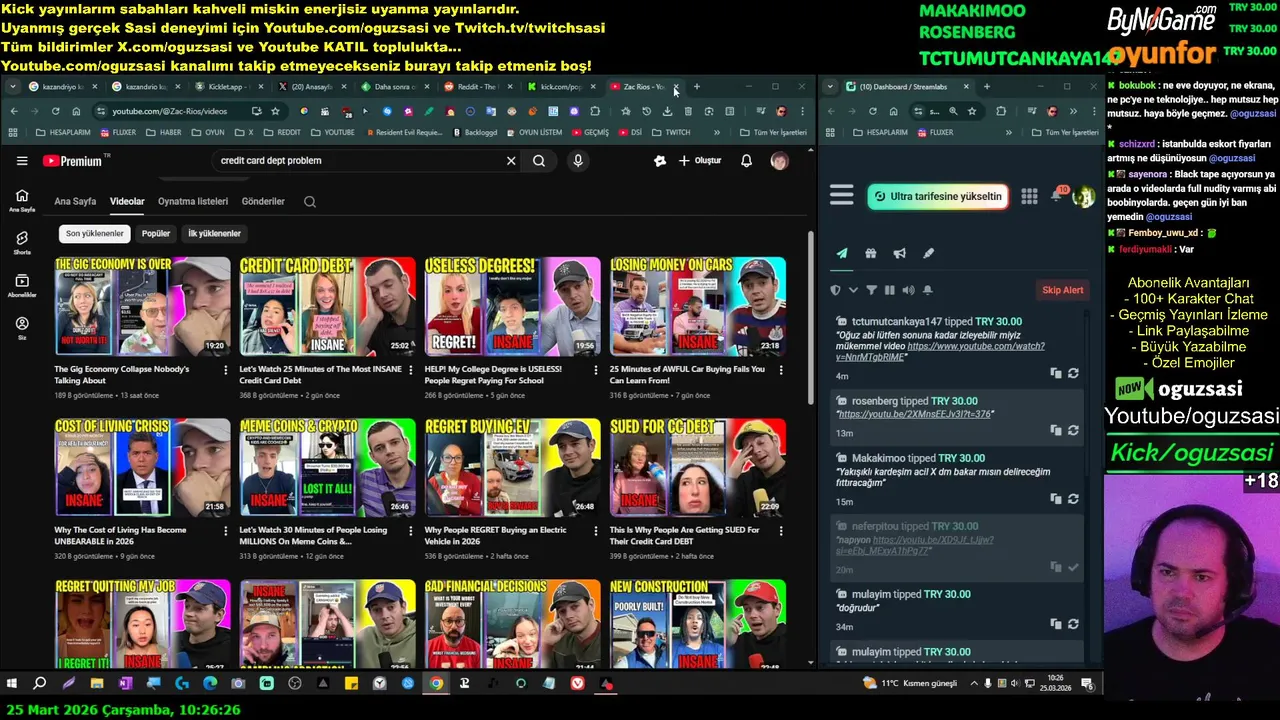Open Useless Degrees video thumbnail
The height and width of the screenshot is (720, 1280).
[x=512, y=306]
